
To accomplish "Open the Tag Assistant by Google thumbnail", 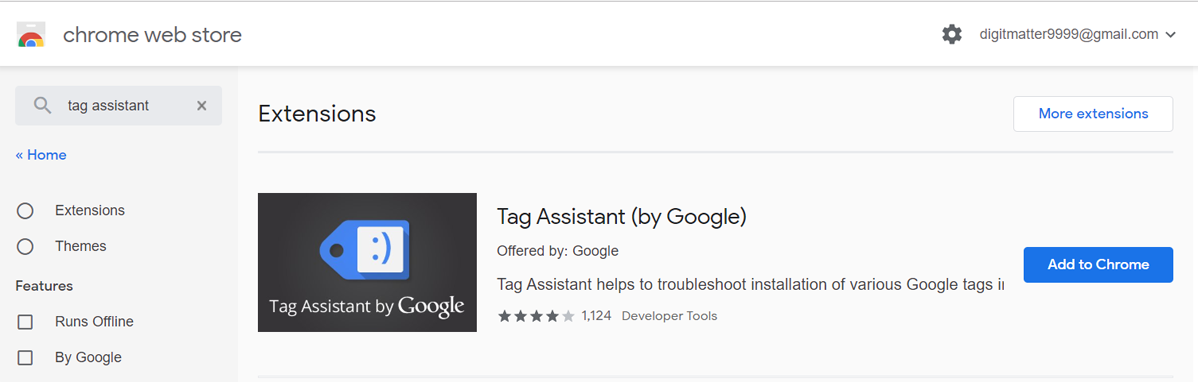I will pyautogui.click(x=367, y=262).
